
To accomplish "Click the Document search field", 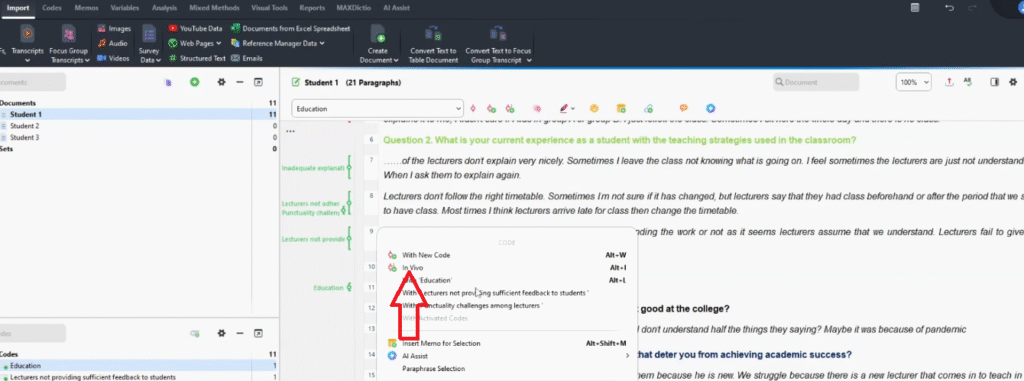I will pos(816,82).
